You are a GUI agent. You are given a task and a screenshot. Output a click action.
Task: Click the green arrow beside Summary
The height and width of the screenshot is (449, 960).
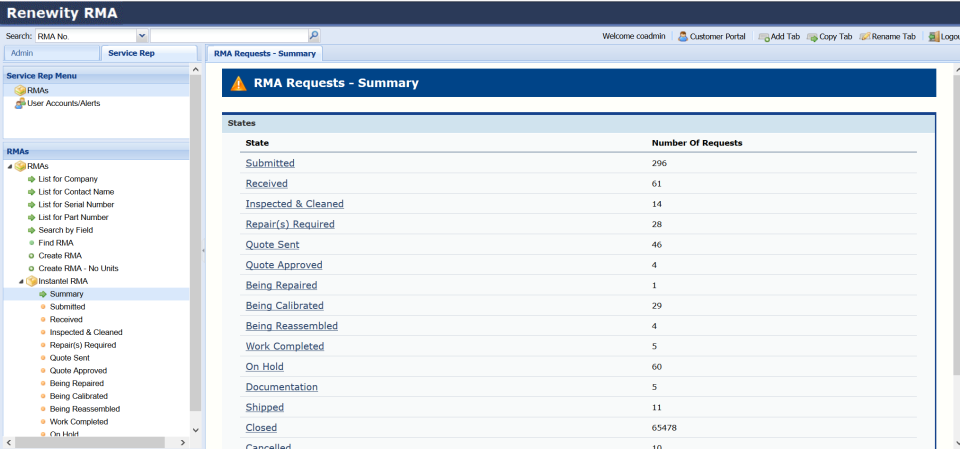click(x=43, y=295)
